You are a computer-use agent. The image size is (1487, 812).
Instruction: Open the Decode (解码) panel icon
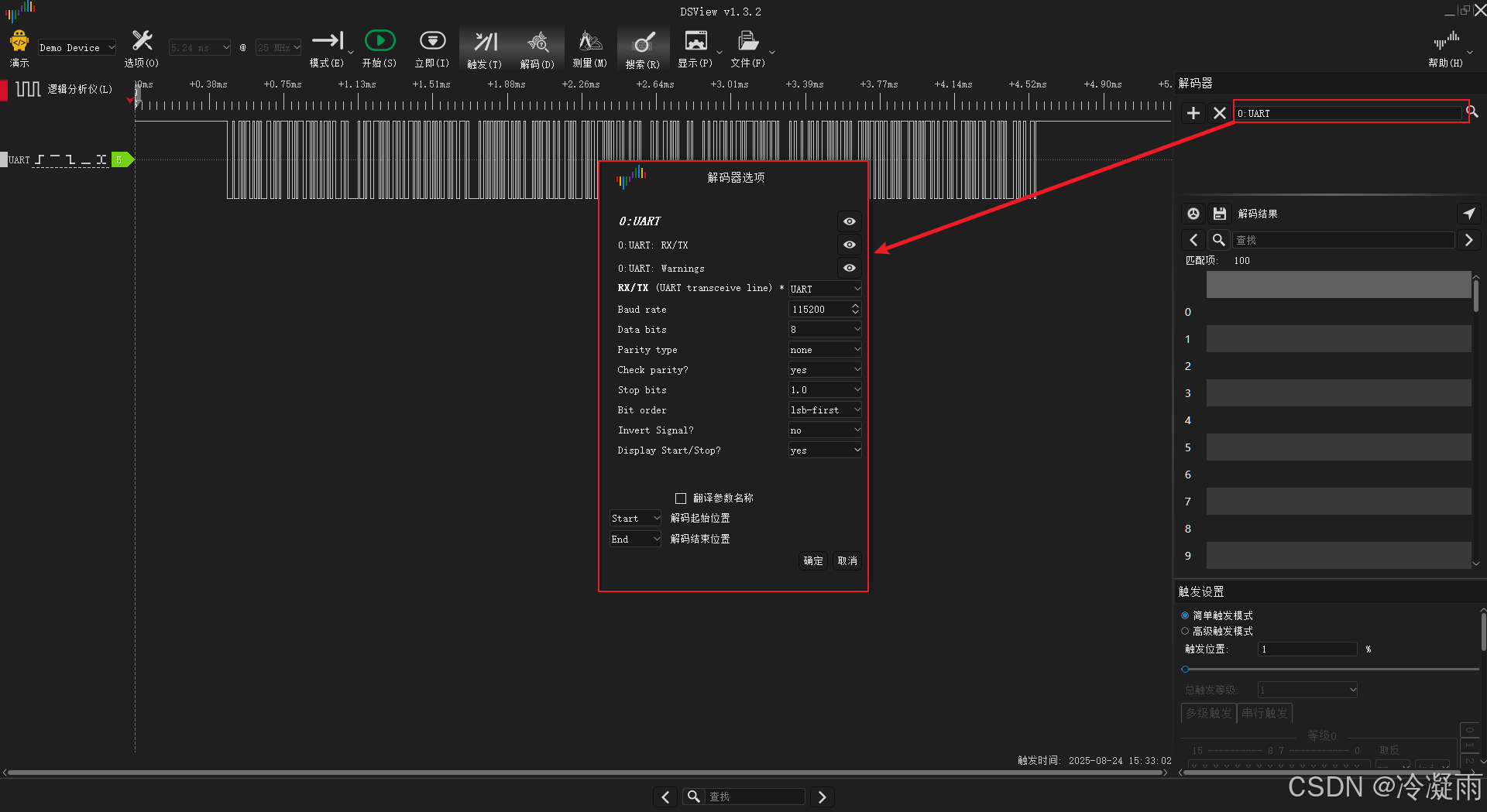tap(537, 41)
